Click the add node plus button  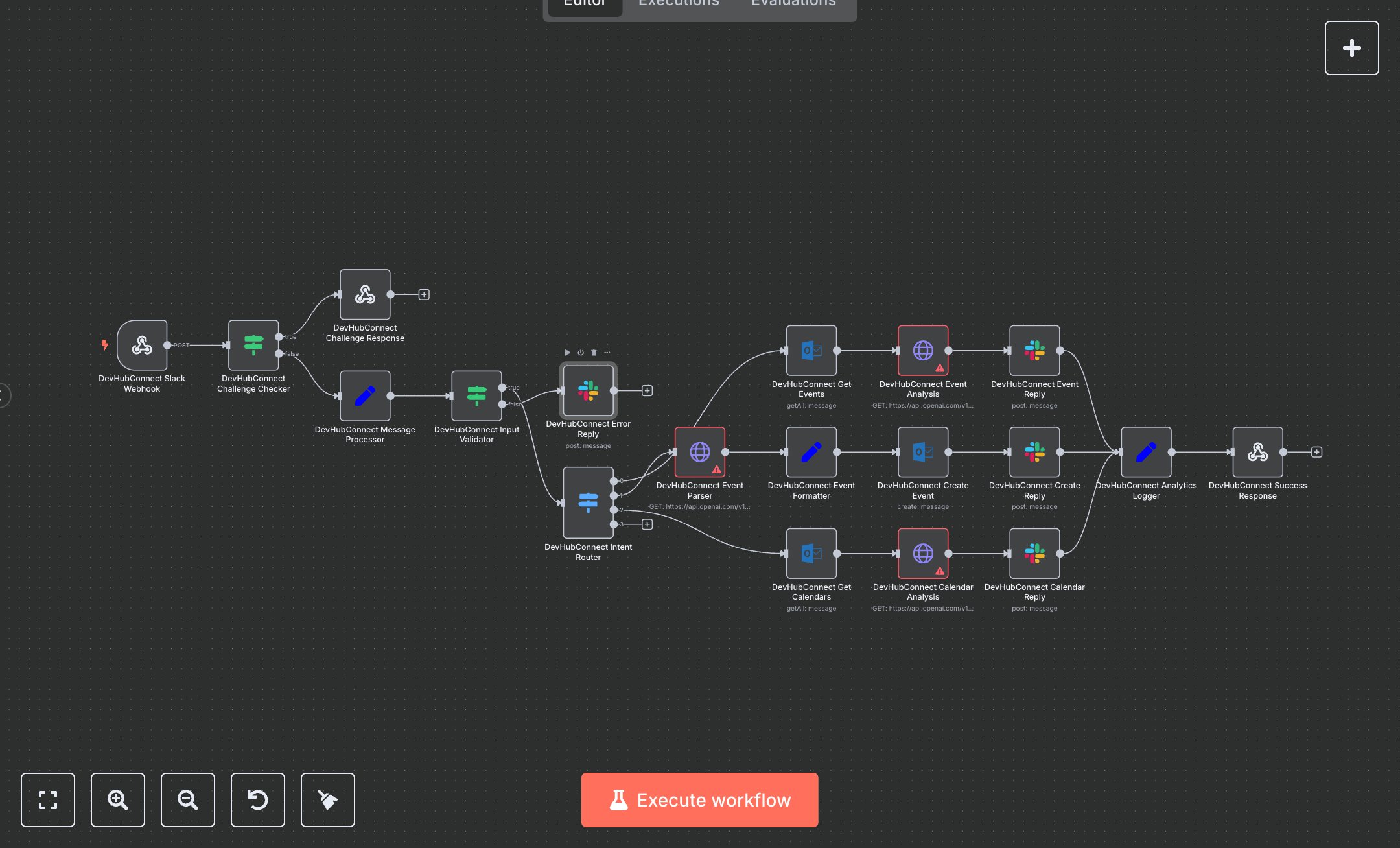point(1351,48)
